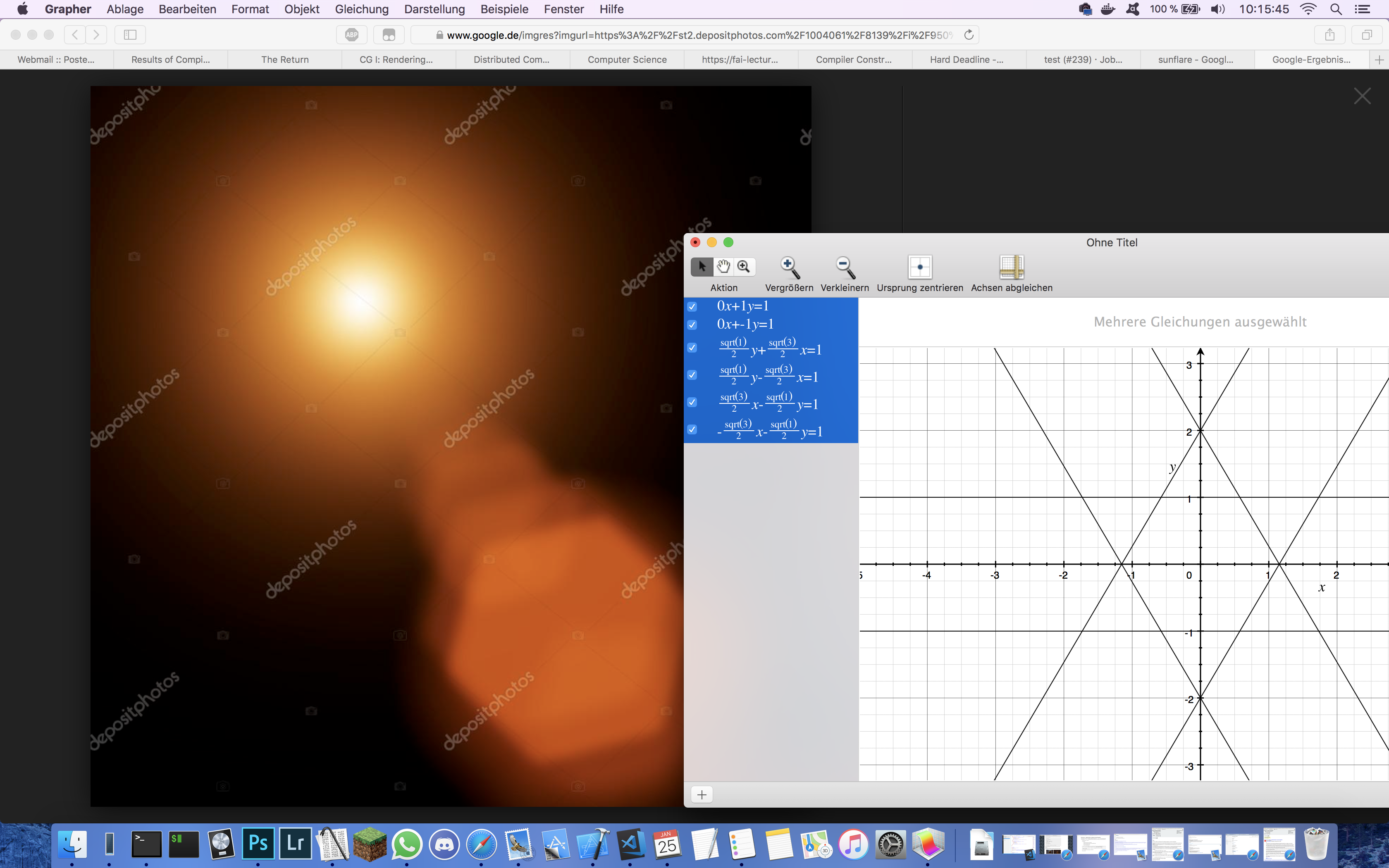The image size is (1389, 868).
Task: Show all Safari tabs overview
Action: 1367,35
